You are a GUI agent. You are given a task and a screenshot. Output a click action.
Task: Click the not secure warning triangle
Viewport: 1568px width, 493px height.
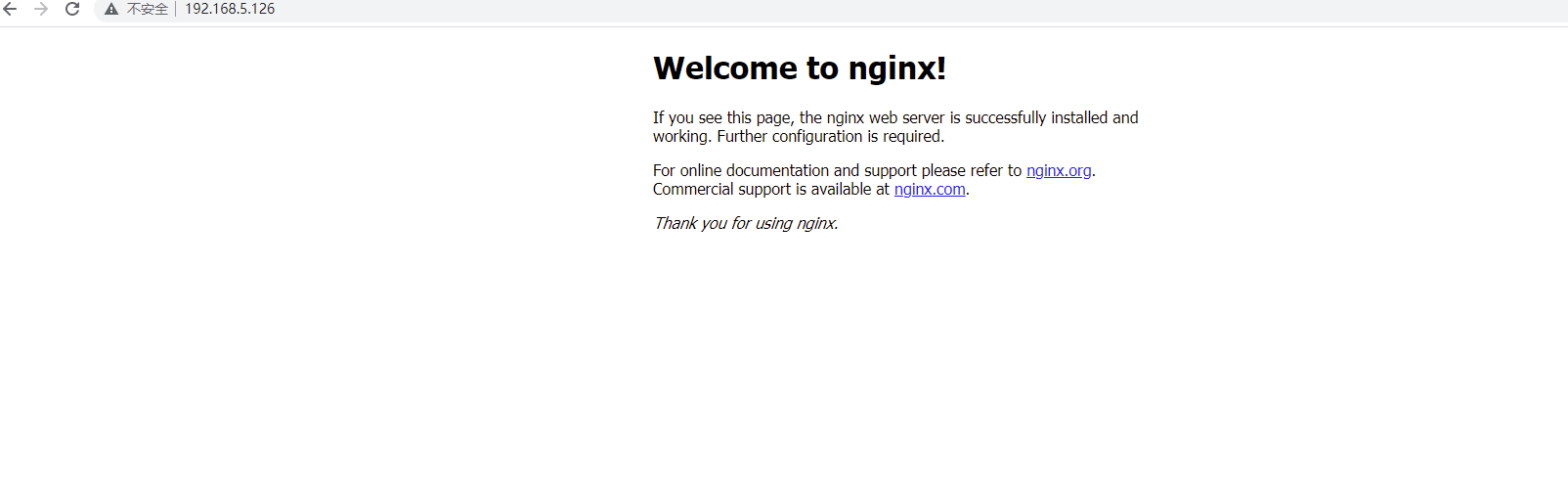point(111,9)
